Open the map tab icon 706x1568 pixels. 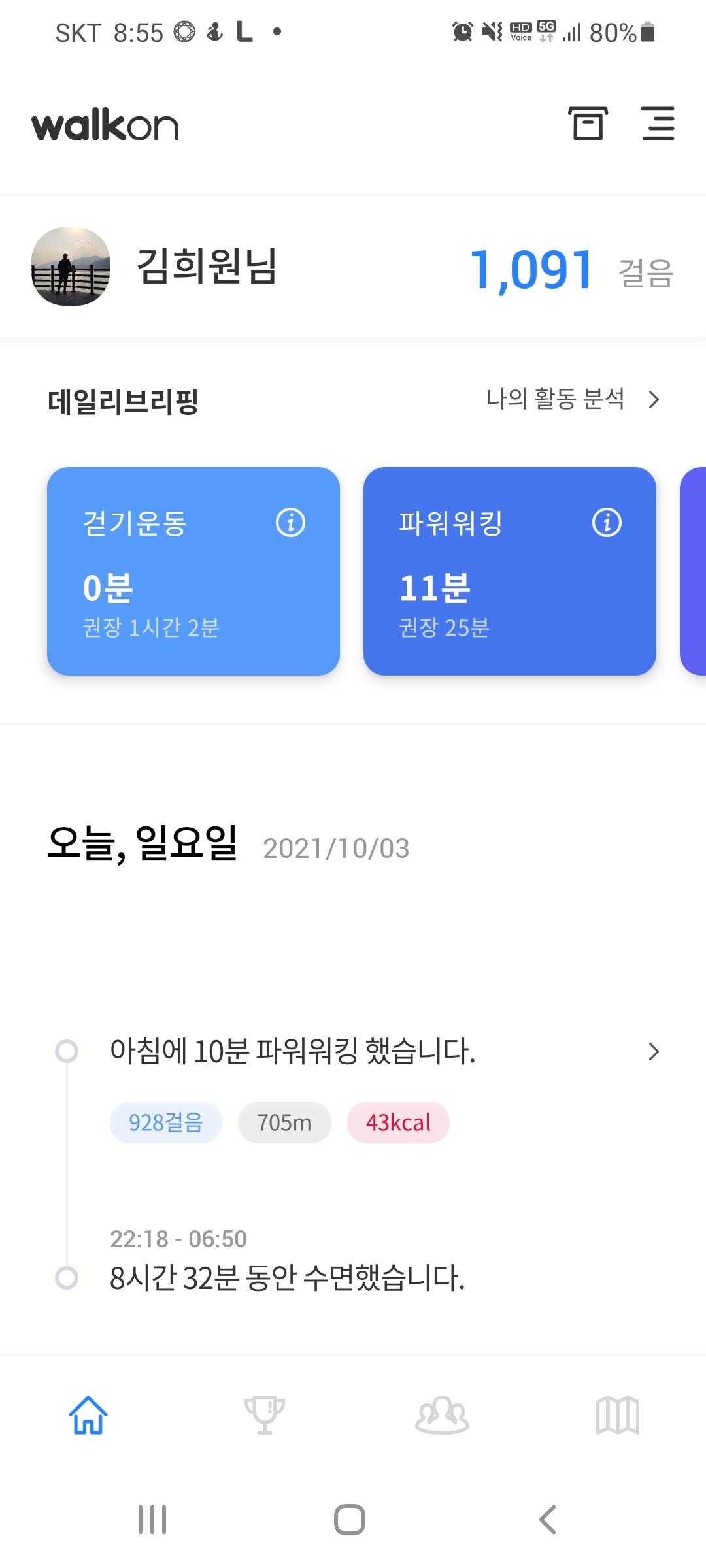pyautogui.click(x=618, y=1415)
